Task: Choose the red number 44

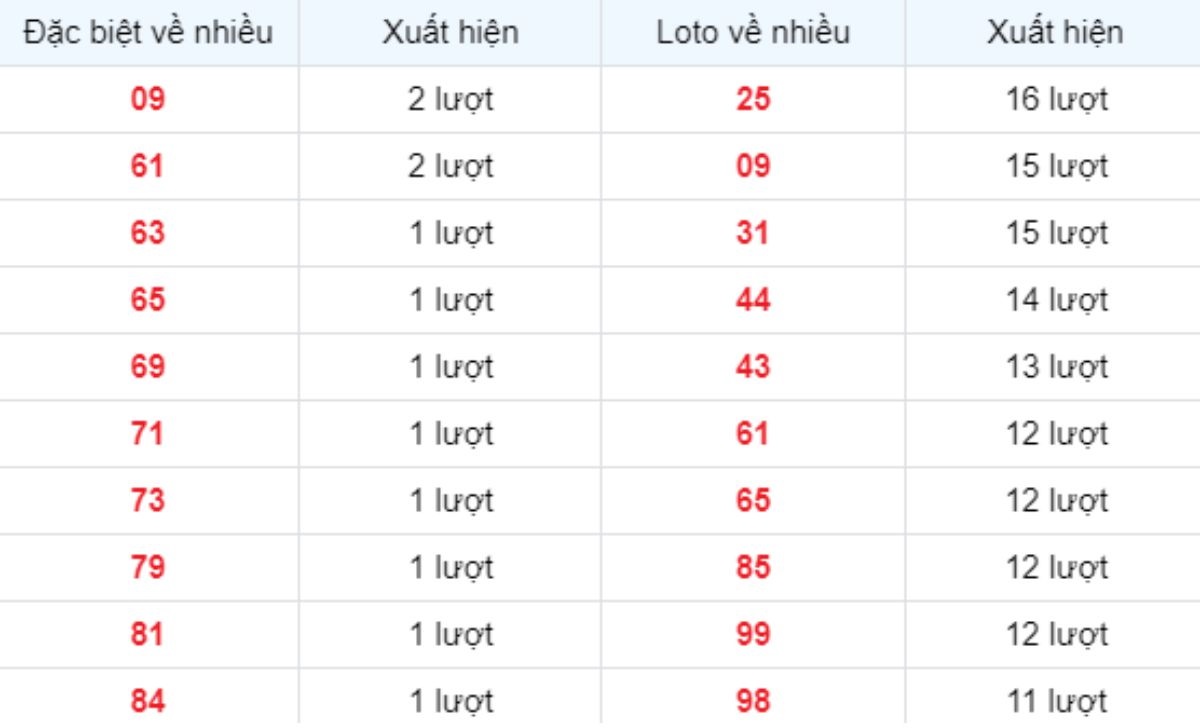Action: coord(753,300)
